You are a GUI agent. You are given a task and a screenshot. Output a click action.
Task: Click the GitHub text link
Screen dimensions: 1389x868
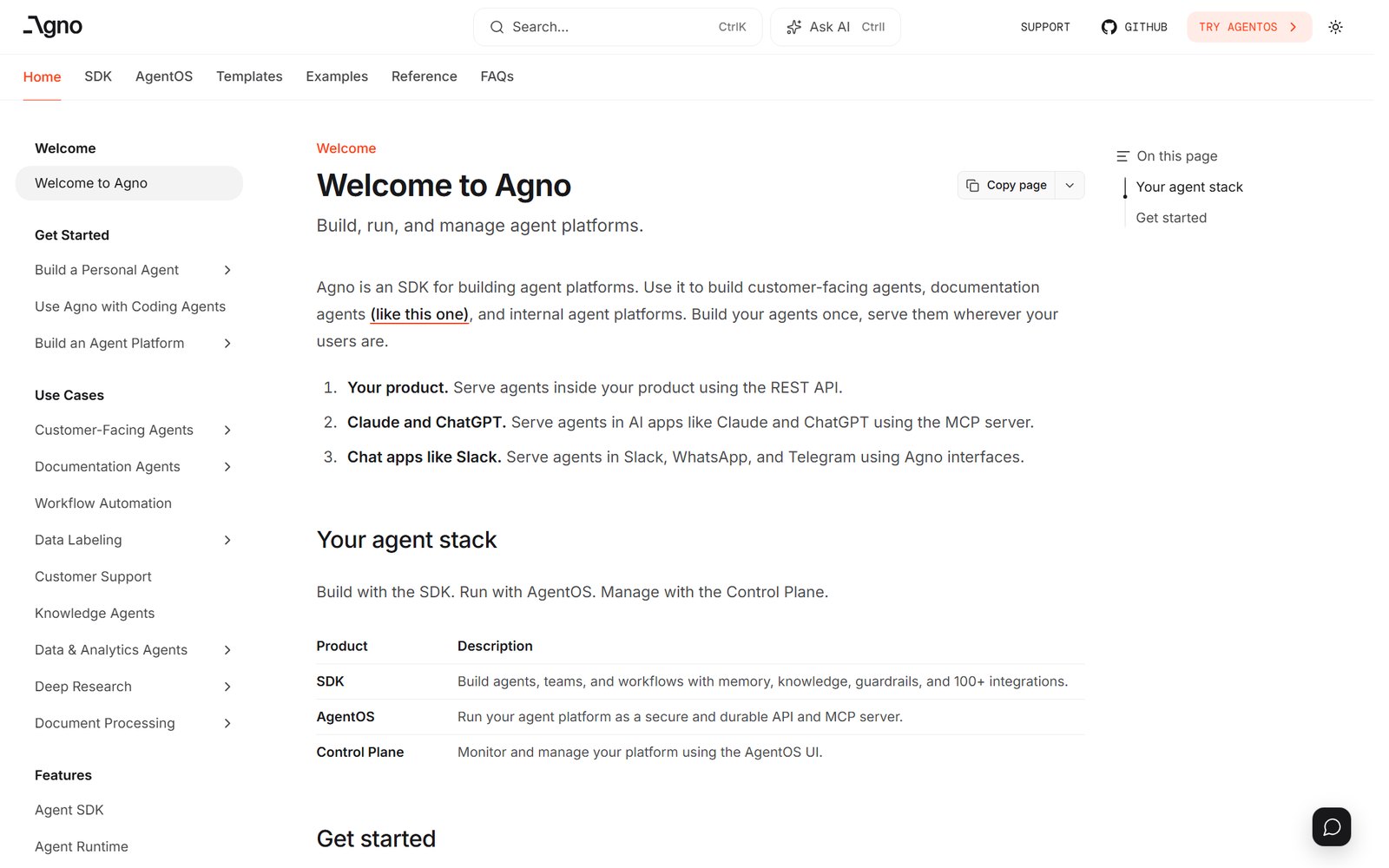click(x=1146, y=27)
